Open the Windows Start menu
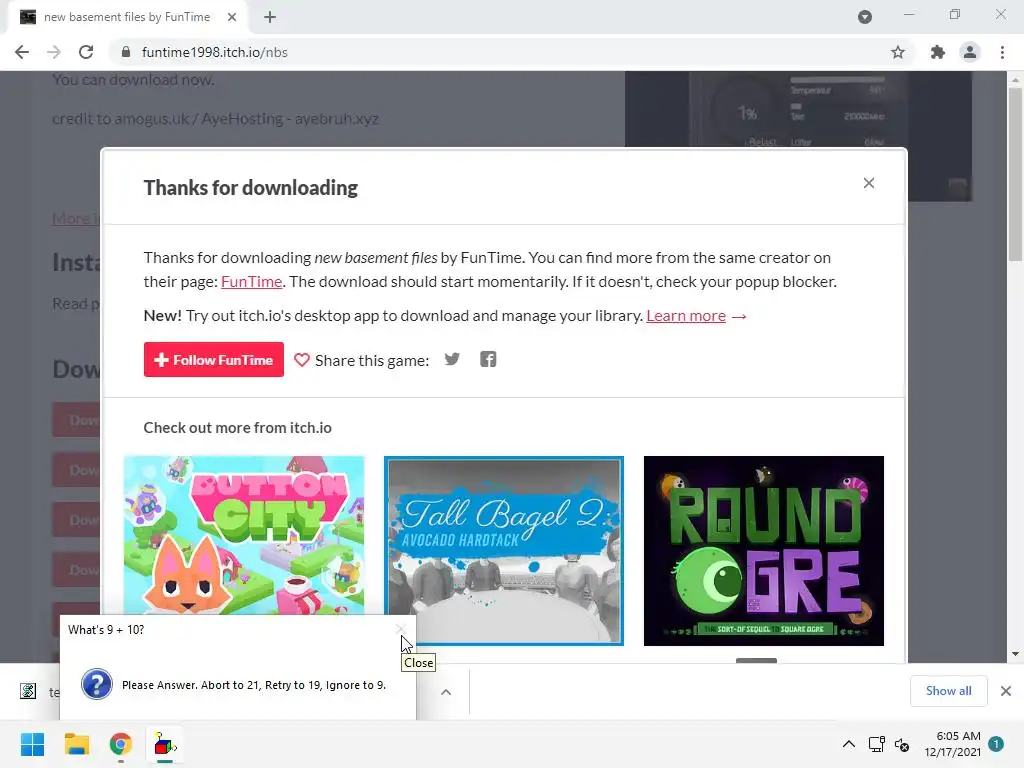Image resolution: width=1024 pixels, height=768 pixels. coord(32,744)
